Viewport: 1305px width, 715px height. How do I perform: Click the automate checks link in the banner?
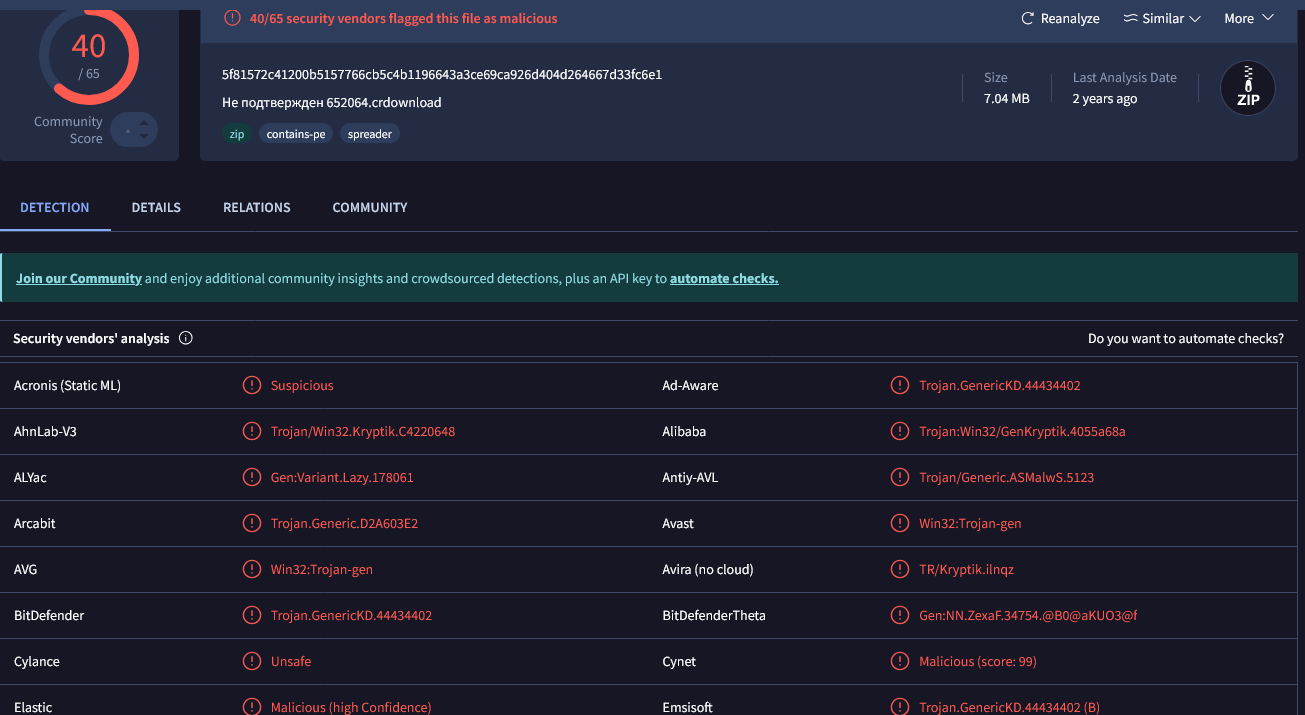pos(723,279)
